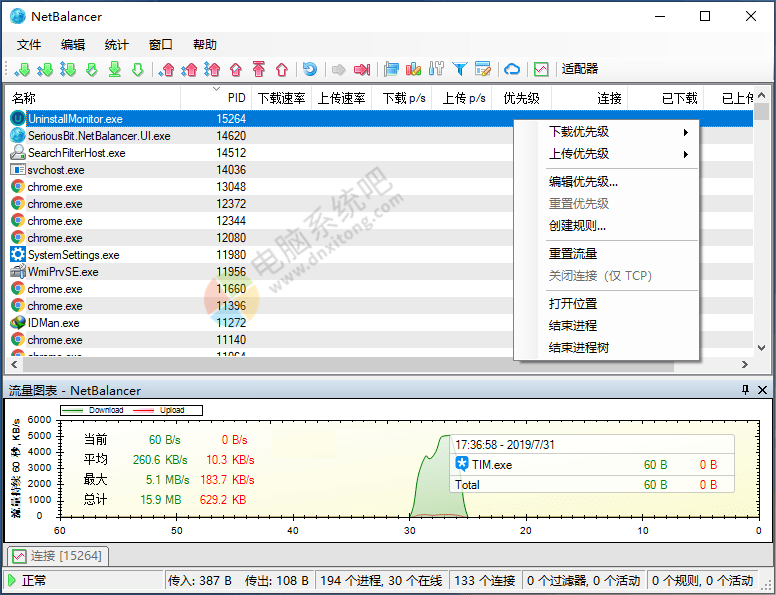Switch to 连接 [15264] tab
The image size is (776, 595).
tap(57, 555)
